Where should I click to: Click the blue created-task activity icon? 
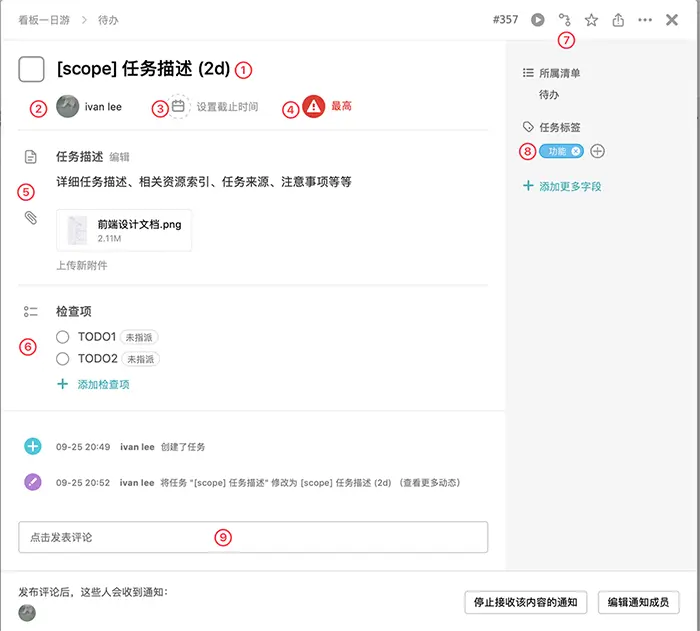tap(33, 446)
